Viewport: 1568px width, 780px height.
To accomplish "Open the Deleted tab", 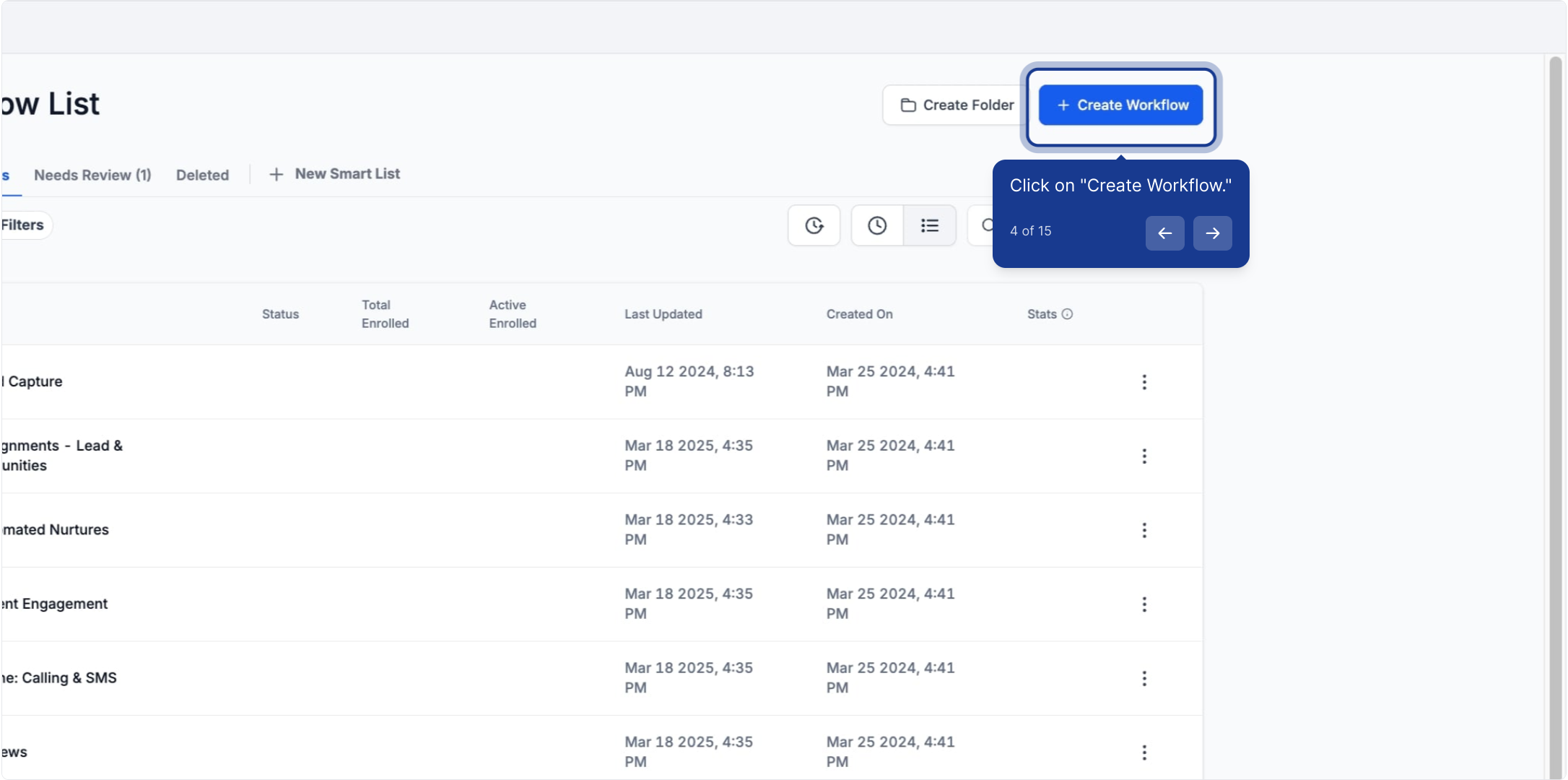I will tap(202, 175).
